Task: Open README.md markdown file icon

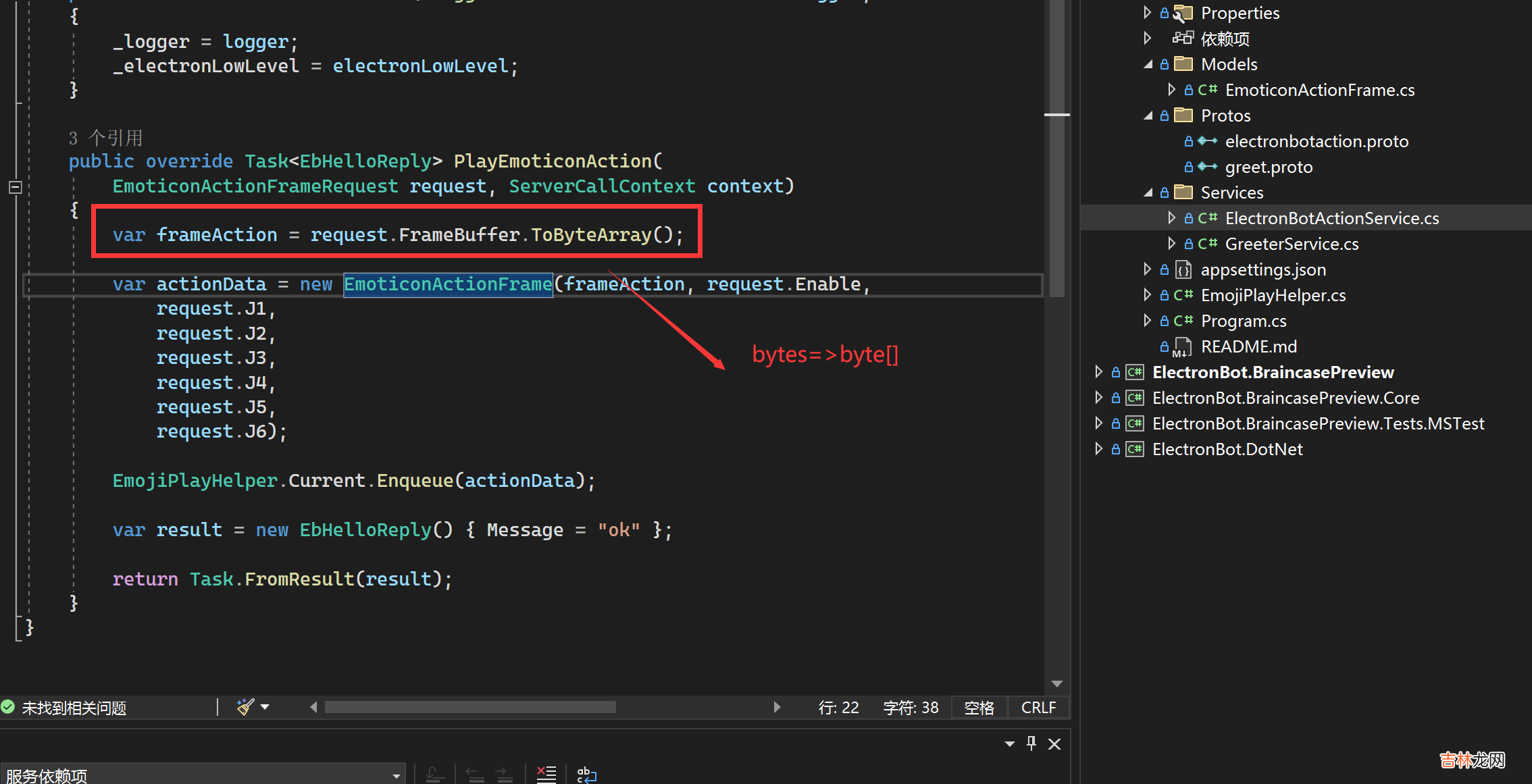Action: click(1182, 346)
